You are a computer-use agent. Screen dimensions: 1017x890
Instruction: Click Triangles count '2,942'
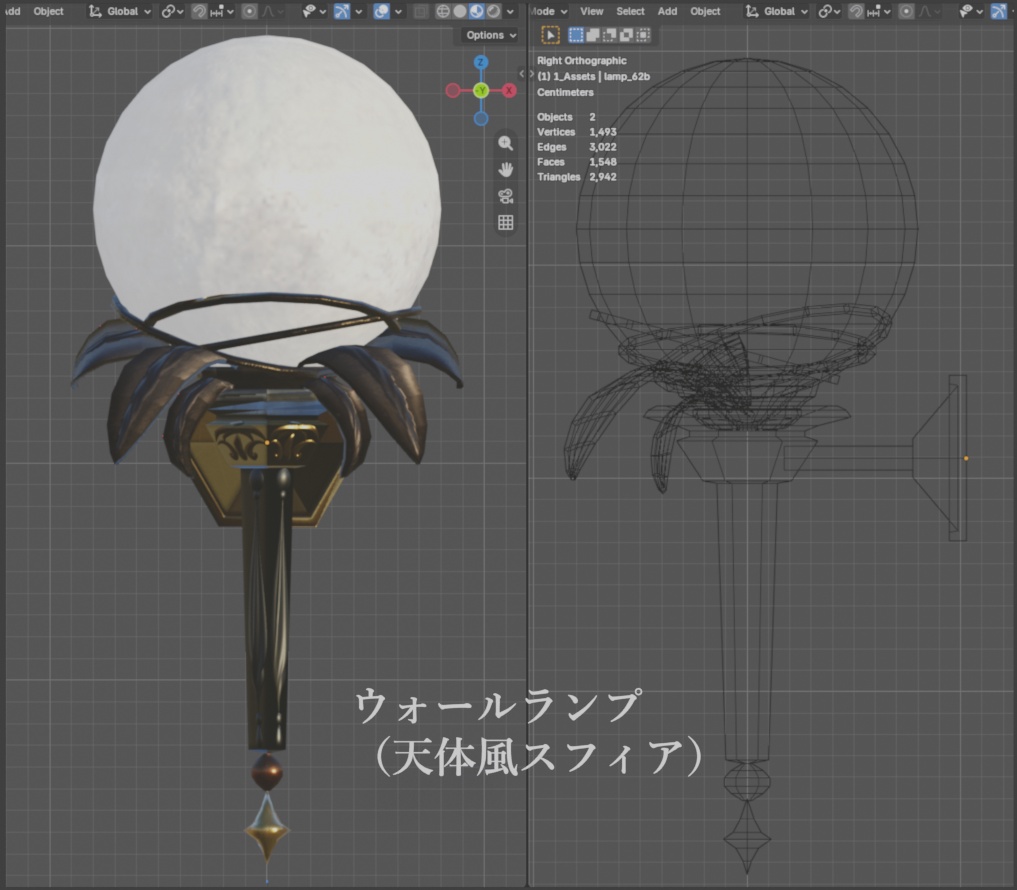(603, 176)
